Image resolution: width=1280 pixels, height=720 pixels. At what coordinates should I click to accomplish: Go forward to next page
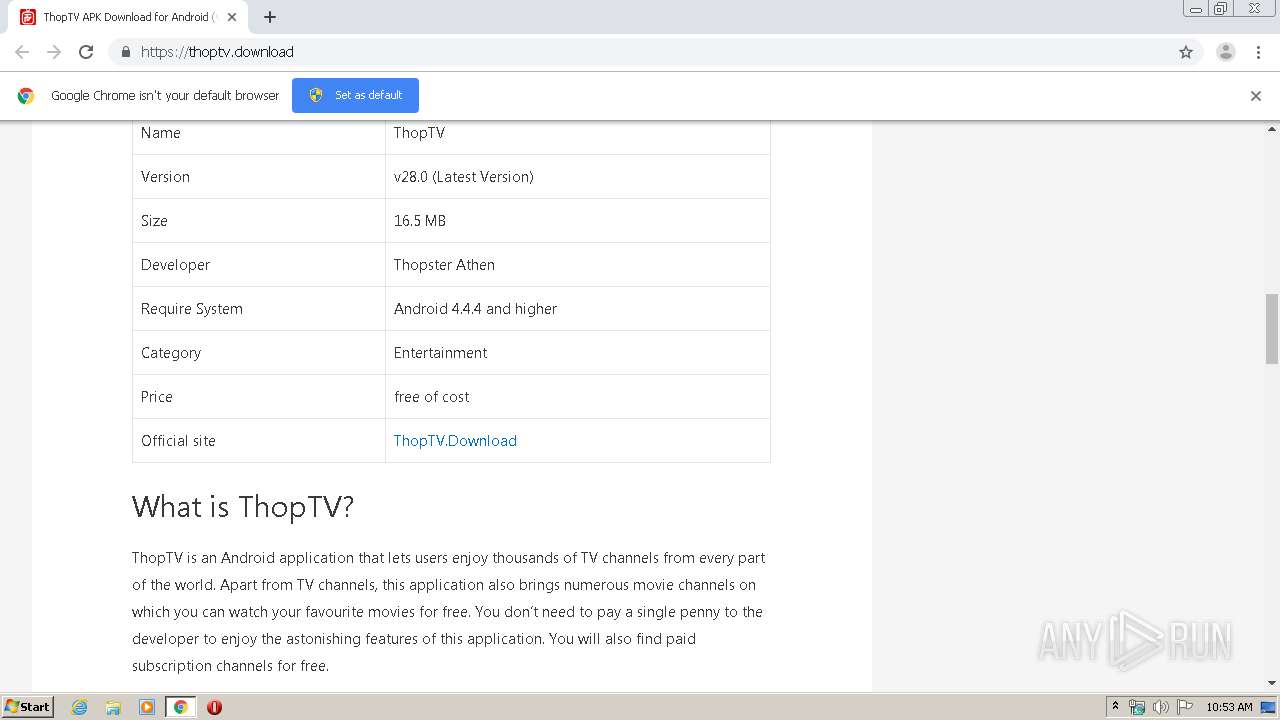[54, 52]
